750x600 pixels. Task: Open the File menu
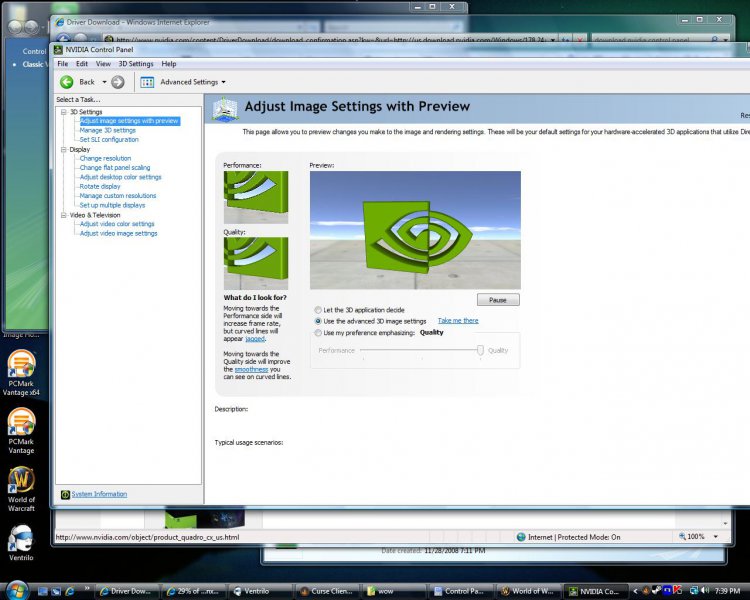click(x=63, y=64)
